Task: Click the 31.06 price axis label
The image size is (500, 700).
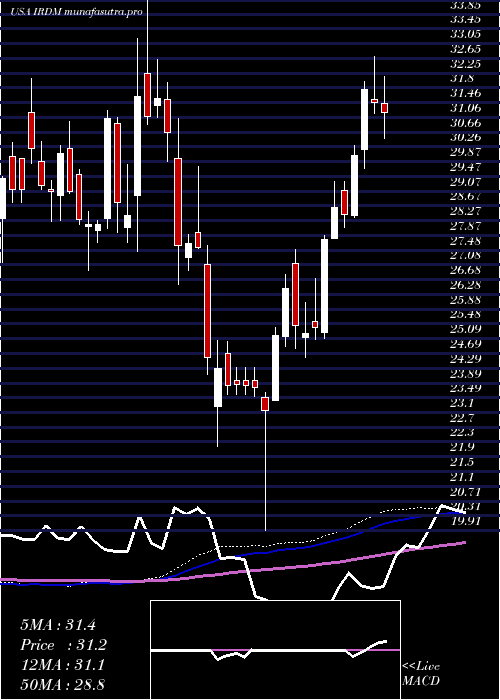Action: (465, 108)
